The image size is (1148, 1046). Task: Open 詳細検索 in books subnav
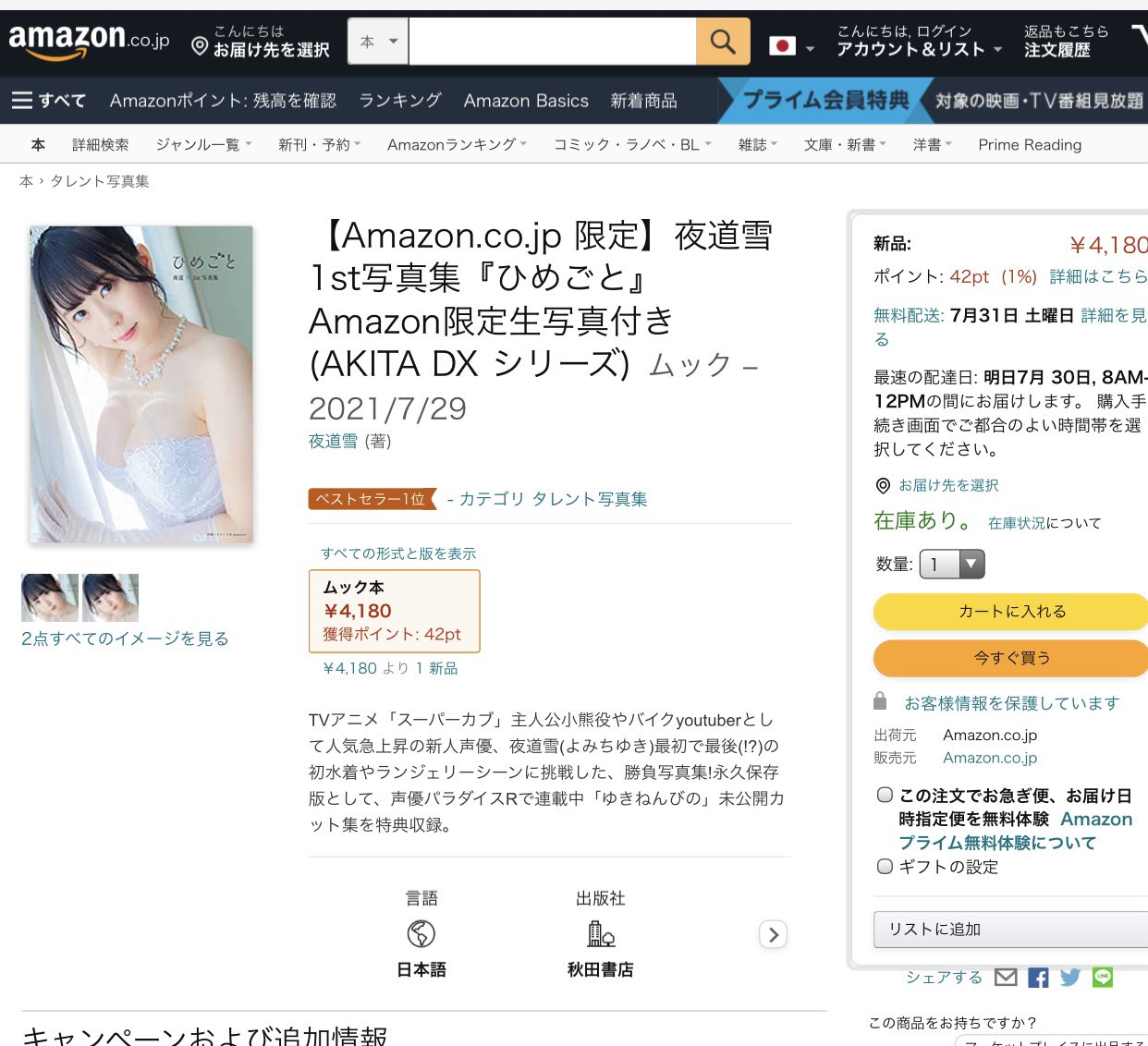click(101, 145)
